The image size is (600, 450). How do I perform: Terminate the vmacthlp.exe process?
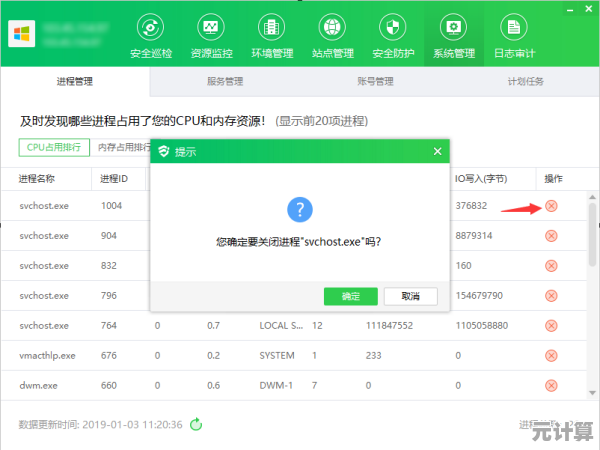tap(551, 356)
